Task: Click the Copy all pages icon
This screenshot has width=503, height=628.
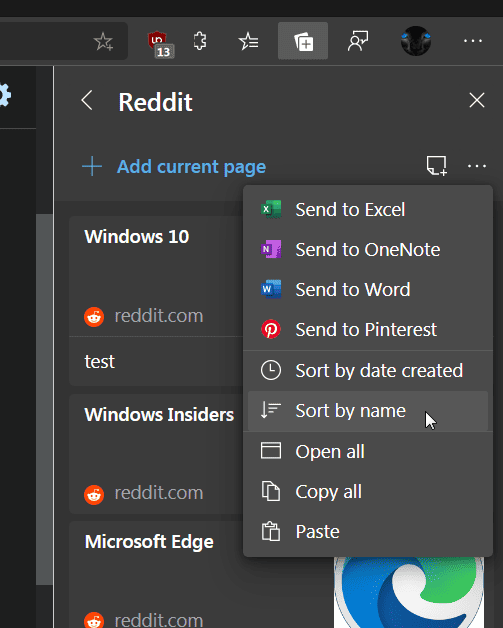Action: [271, 491]
